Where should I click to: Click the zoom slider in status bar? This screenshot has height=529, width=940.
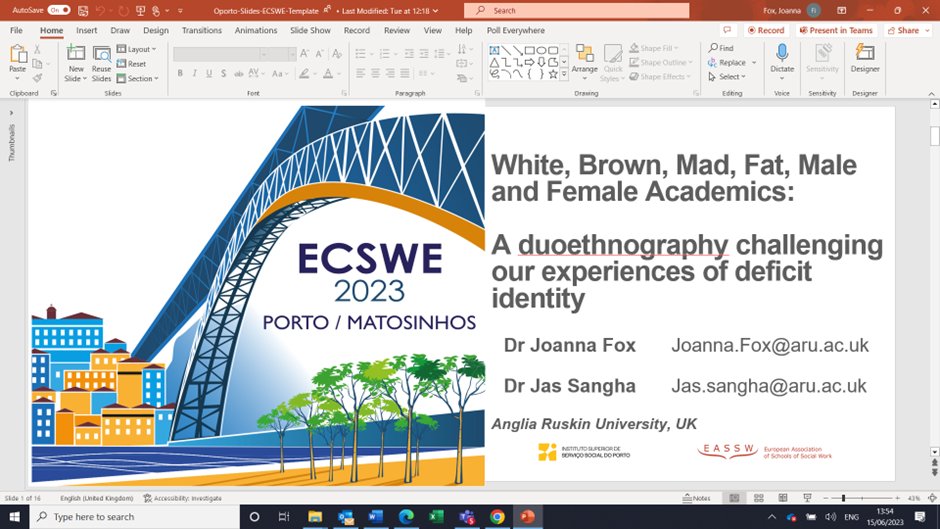861,498
